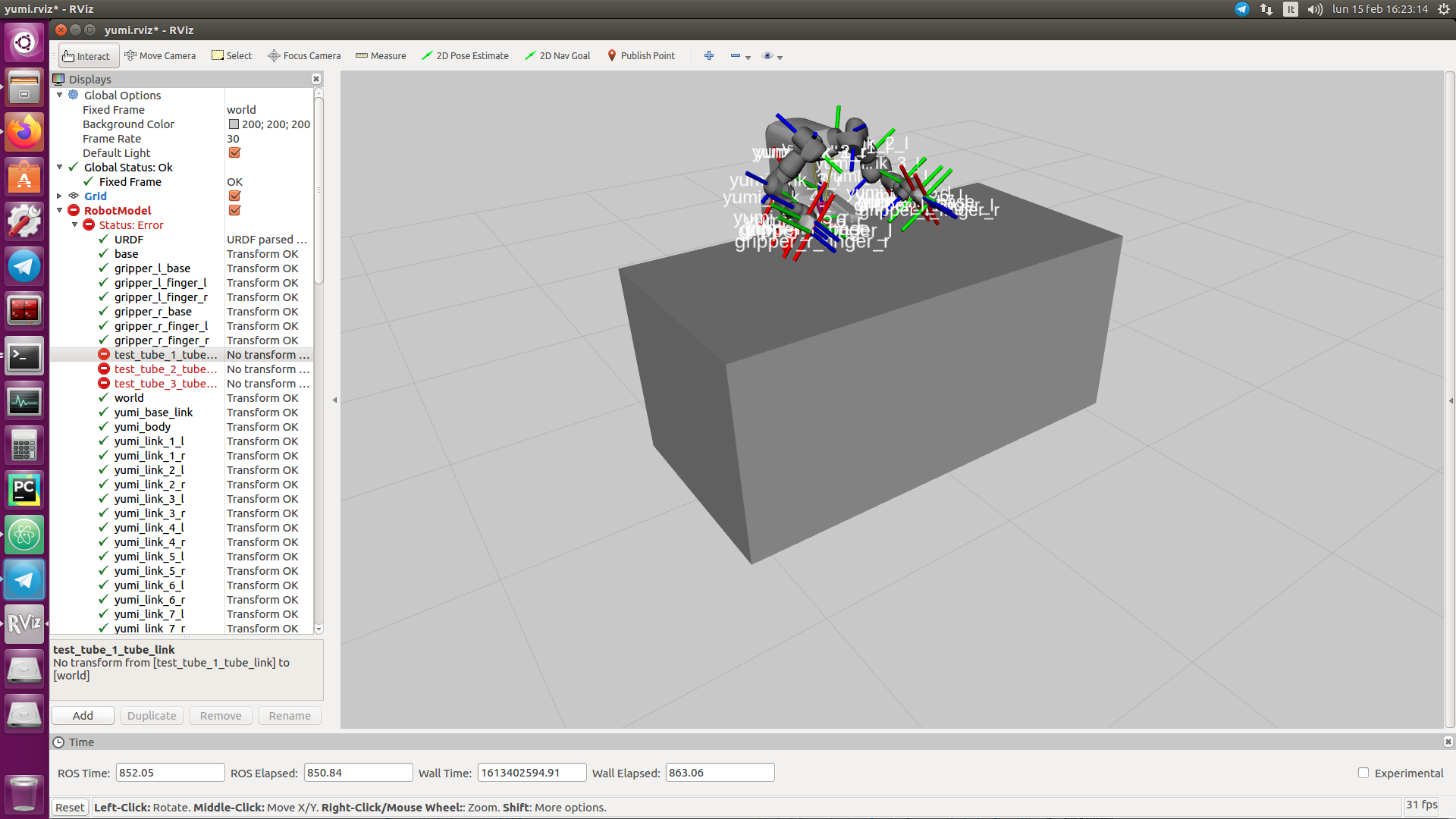Image resolution: width=1456 pixels, height=819 pixels.
Task: Select the test_tube_3_tube error row
Action: pyautogui.click(x=182, y=384)
